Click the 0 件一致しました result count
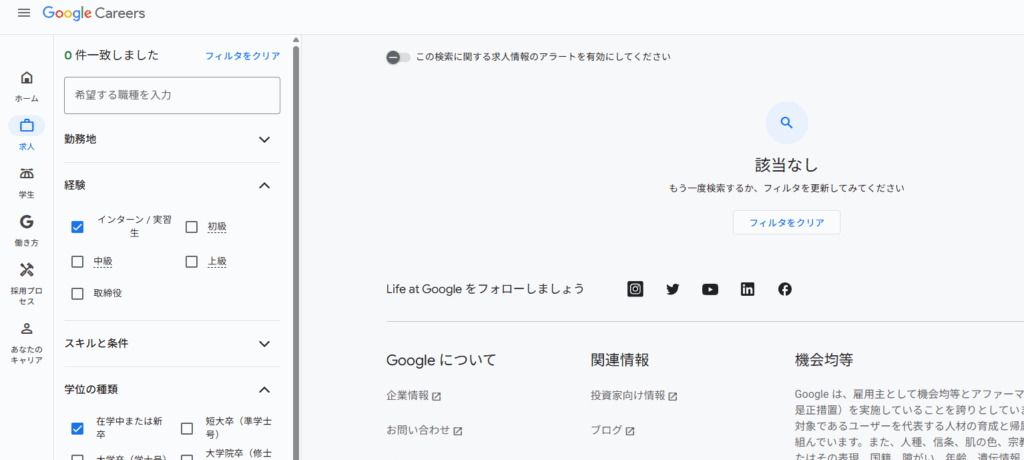This screenshot has width=1024, height=460. tap(111, 56)
